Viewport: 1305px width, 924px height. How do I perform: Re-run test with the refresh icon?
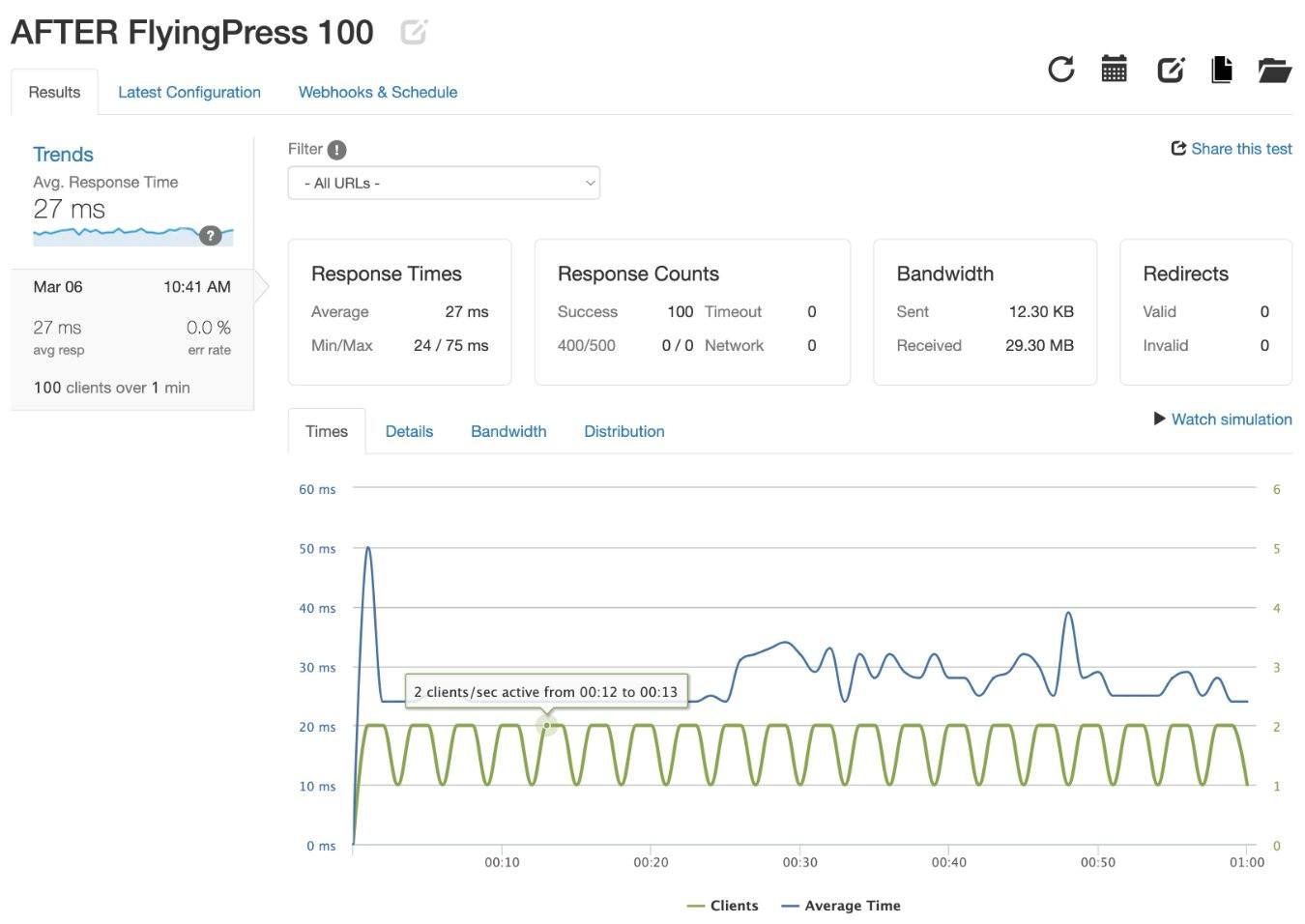(x=1060, y=69)
